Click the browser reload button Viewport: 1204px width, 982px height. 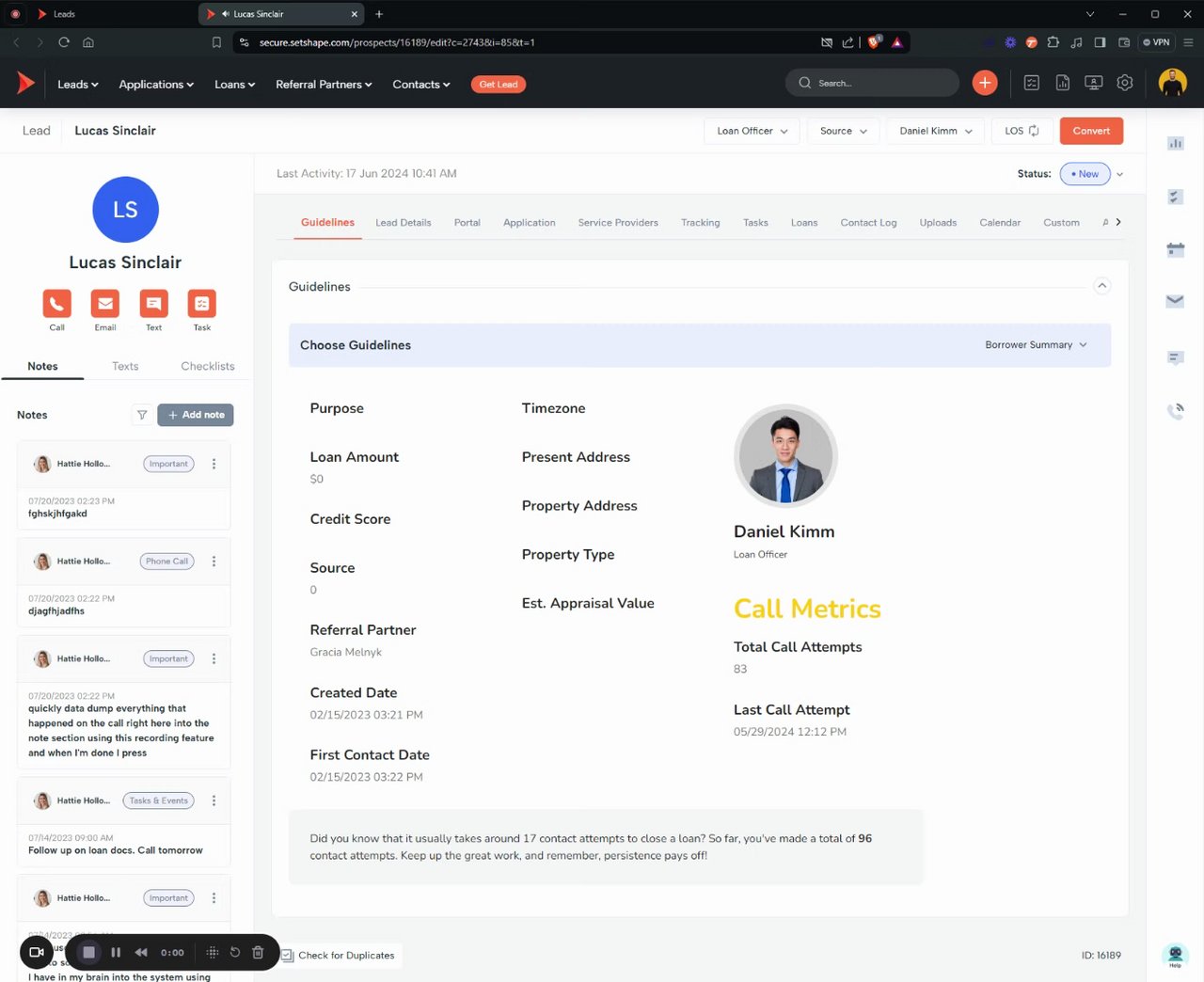(x=64, y=42)
